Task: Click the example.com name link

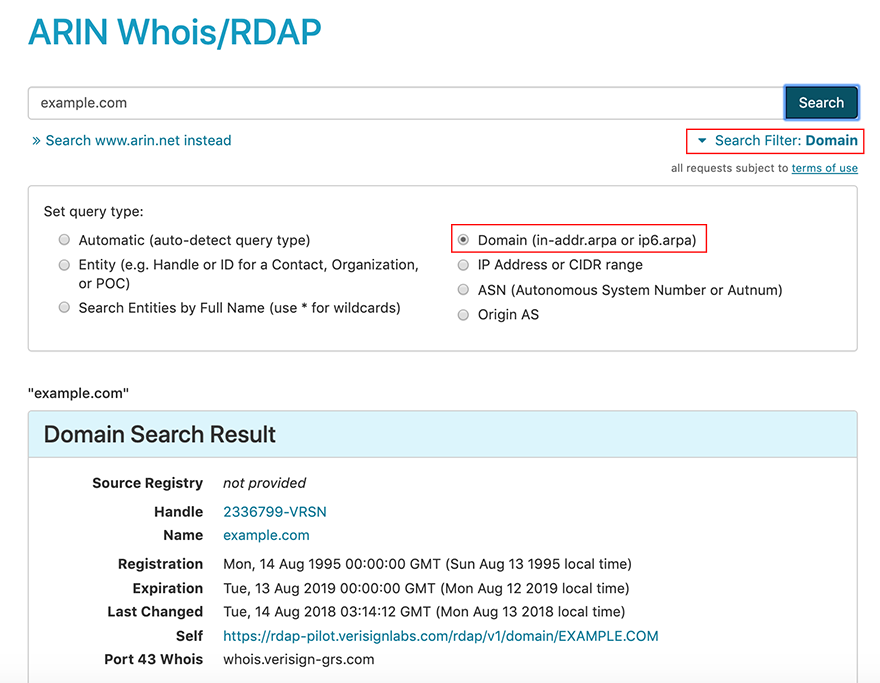Action: coord(265,535)
